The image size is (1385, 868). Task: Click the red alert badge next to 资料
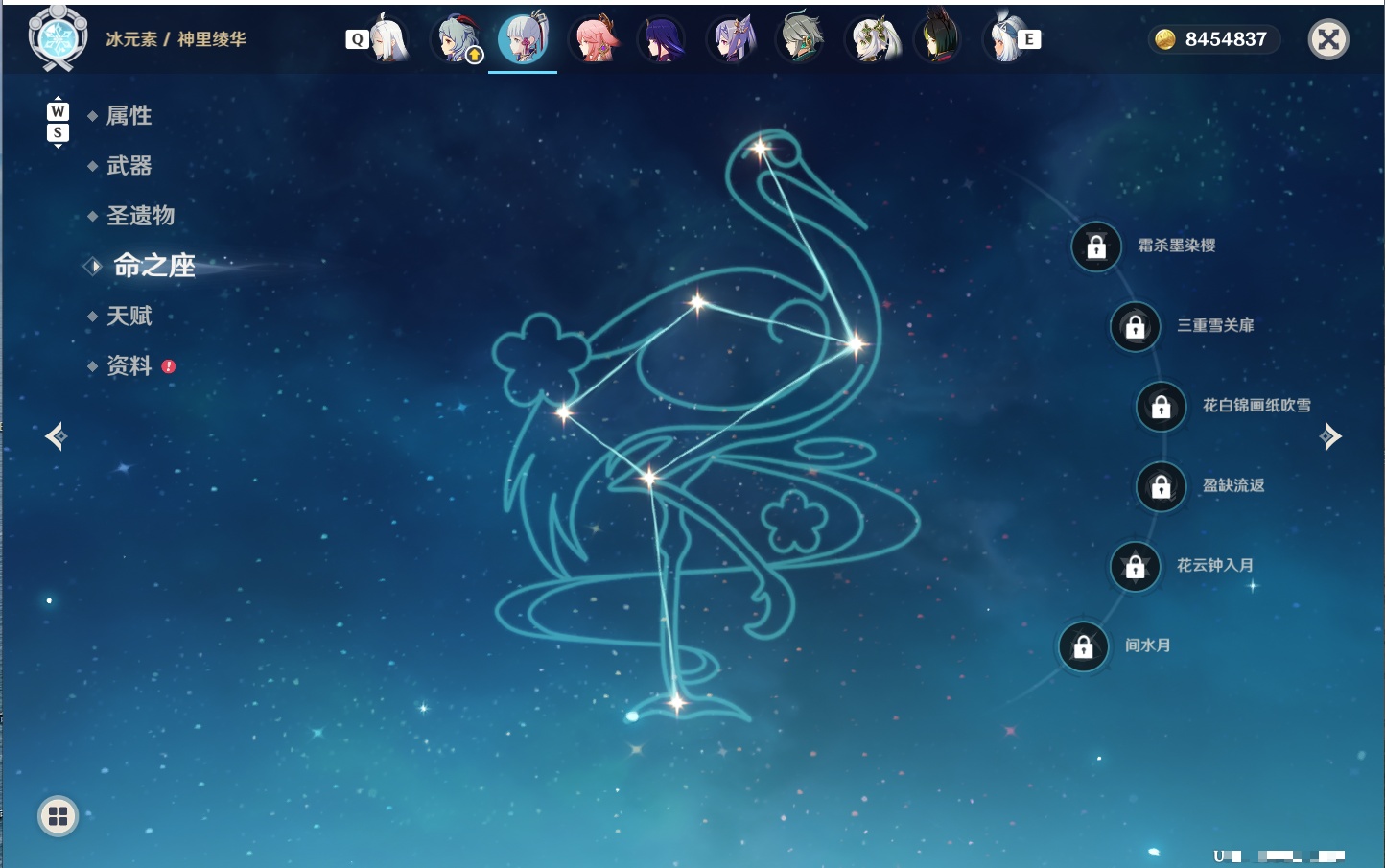(169, 366)
